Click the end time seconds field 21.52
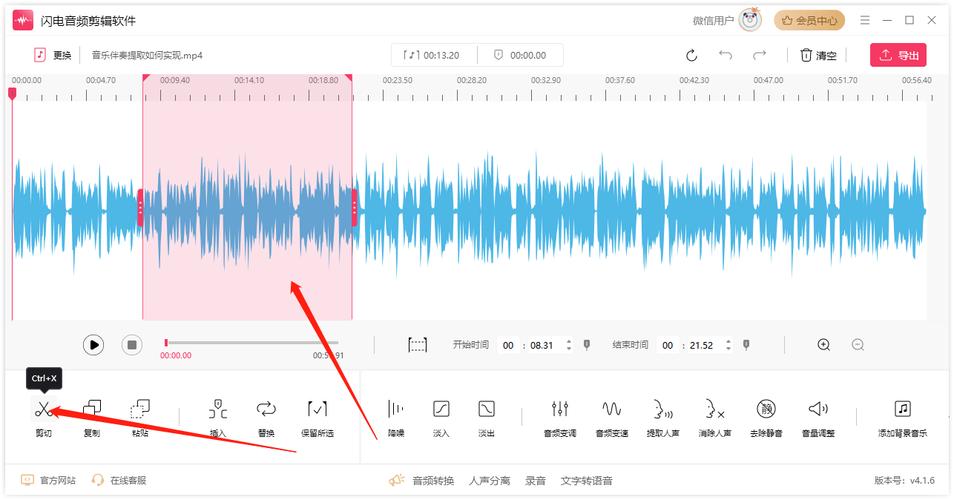The width and height of the screenshot is (954, 500). click(701, 345)
